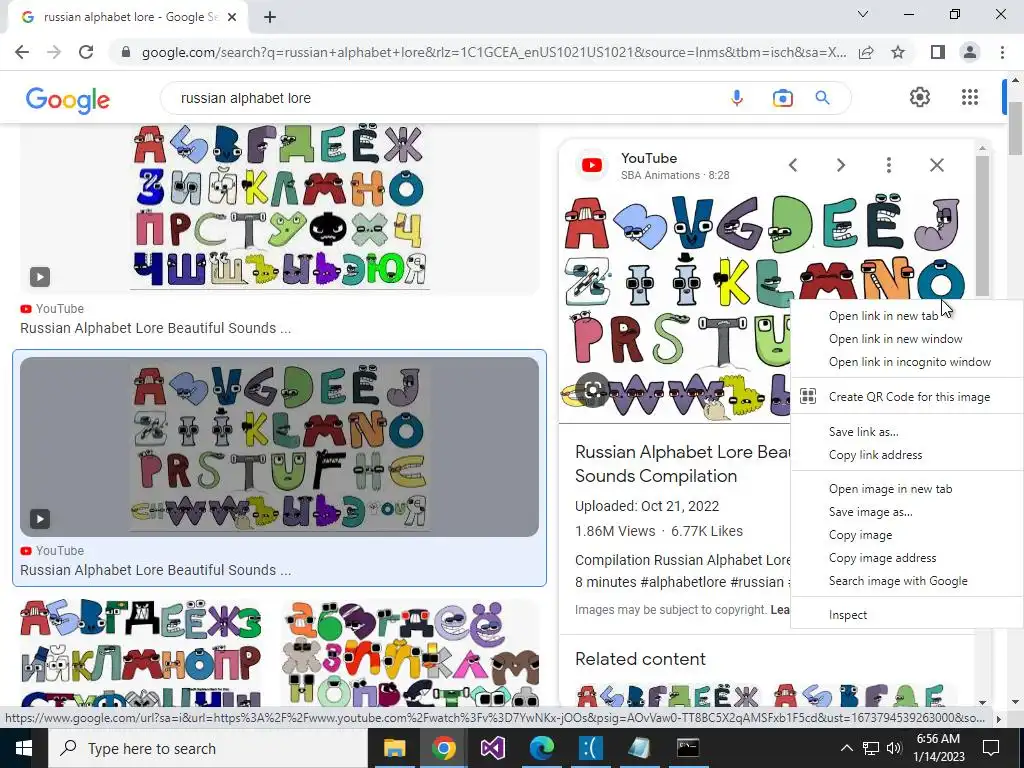Click selected result's Russian Alphabet Lore caption
This screenshot has height=768, width=1024.
[155, 570]
